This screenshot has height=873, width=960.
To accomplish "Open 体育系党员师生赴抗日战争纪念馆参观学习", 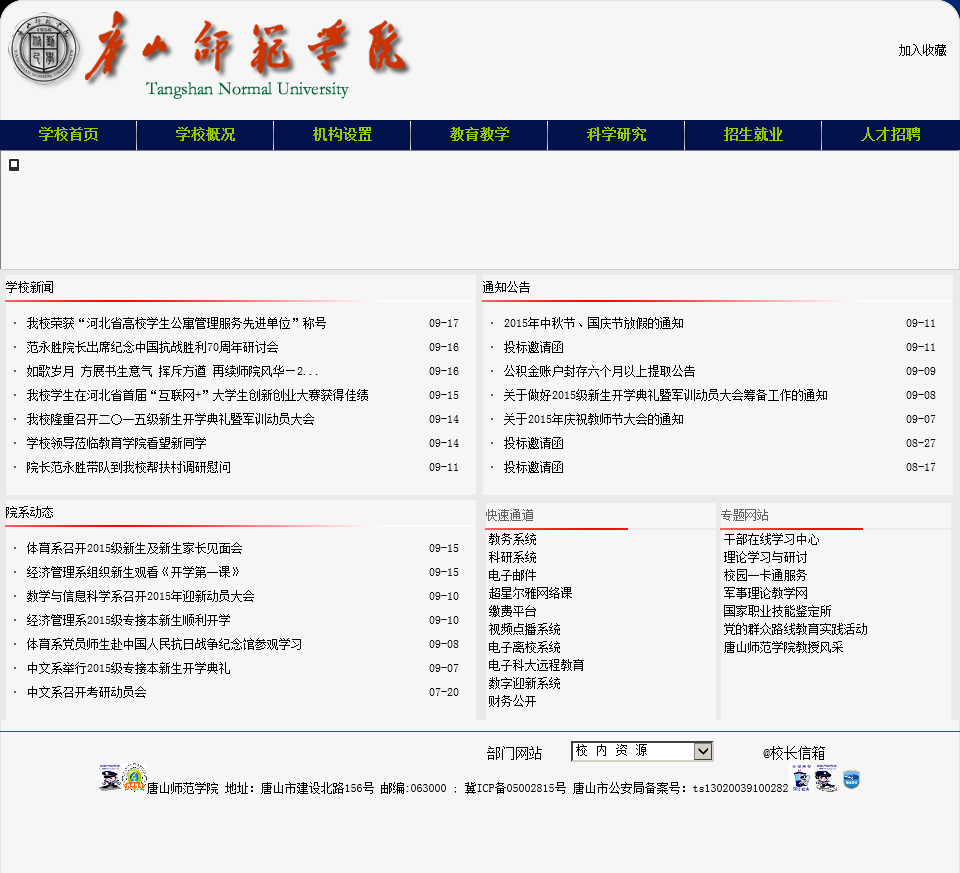I will pos(164,644).
